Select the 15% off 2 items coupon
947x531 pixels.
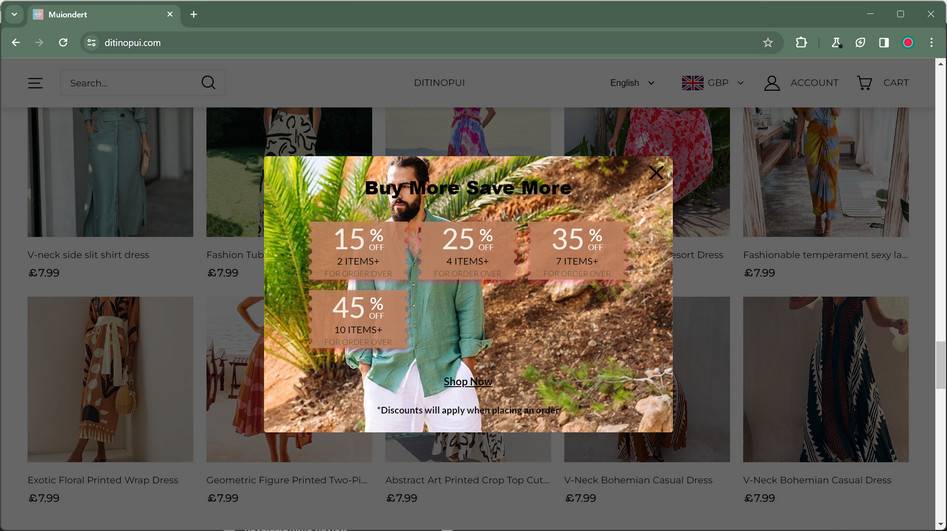(358, 251)
